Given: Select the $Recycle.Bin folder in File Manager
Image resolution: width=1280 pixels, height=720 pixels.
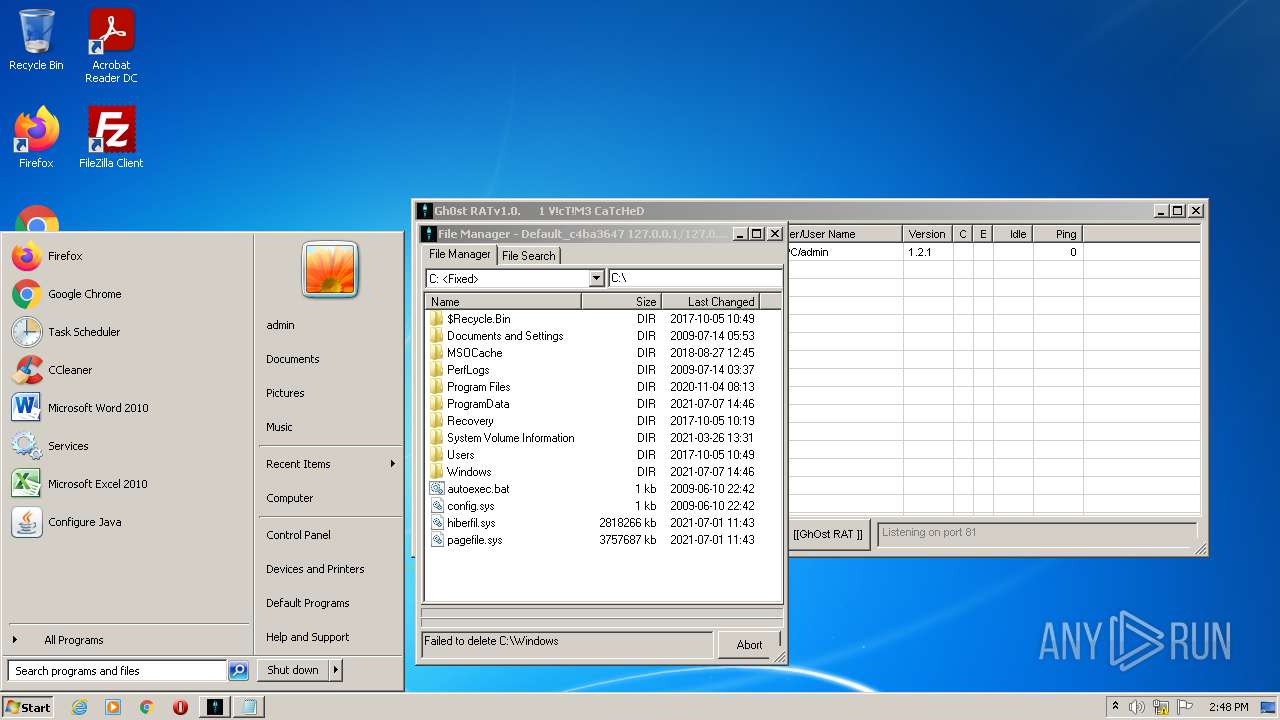Looking at the screenshot, I should 478,319.
